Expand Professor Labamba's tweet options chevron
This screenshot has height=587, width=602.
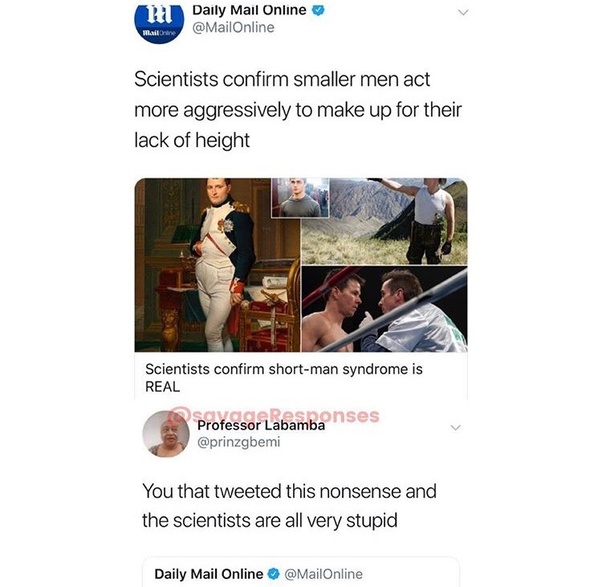click(x=455, y=427)
